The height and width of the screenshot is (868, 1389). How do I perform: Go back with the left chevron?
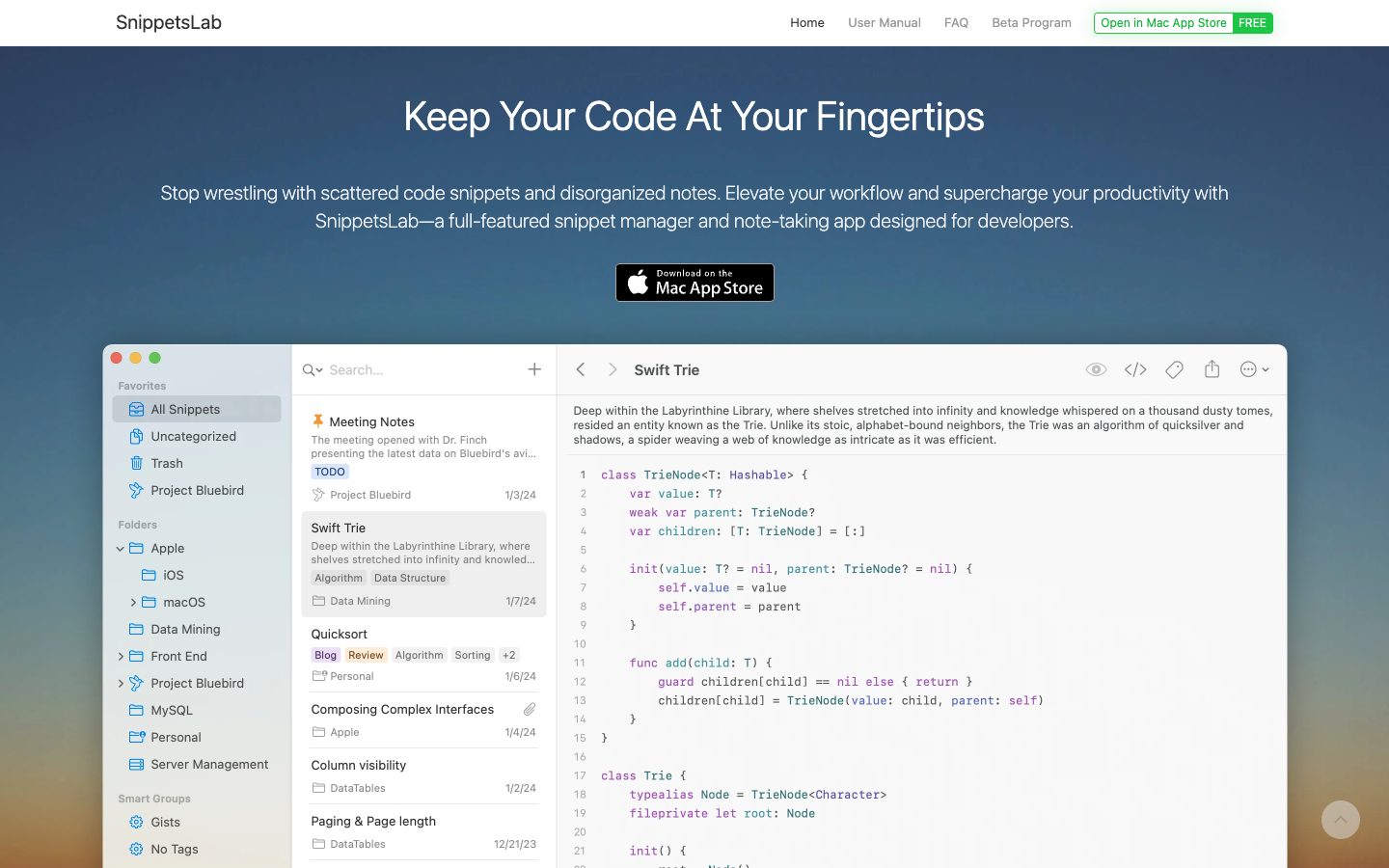[581, 369]
